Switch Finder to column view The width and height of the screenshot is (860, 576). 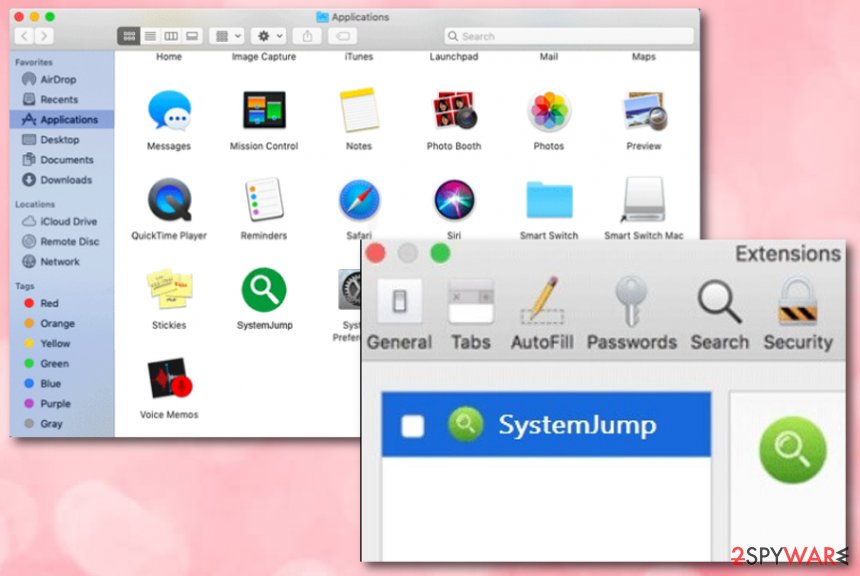(x=171, y=36)
